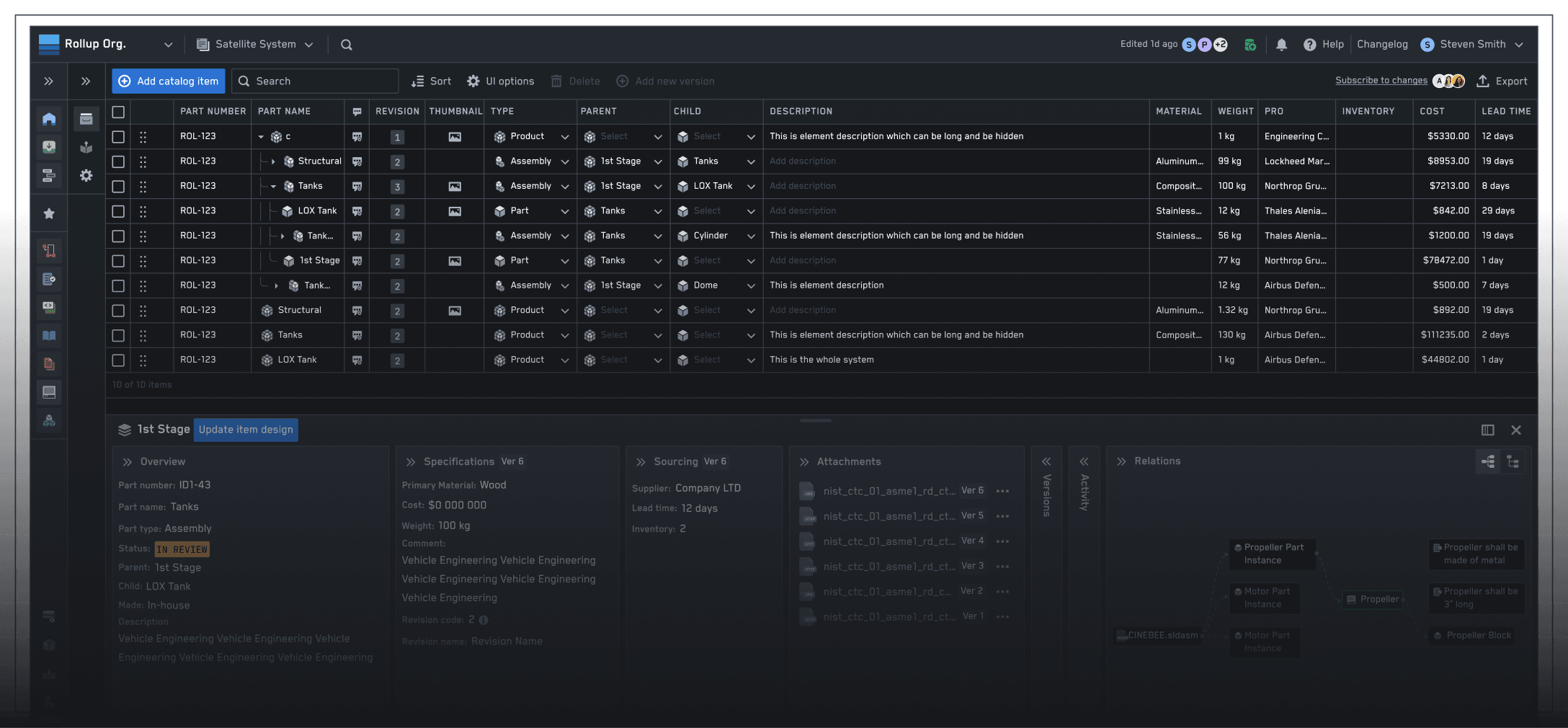Click the star favorites icon in sidebar

coord(49,213)
